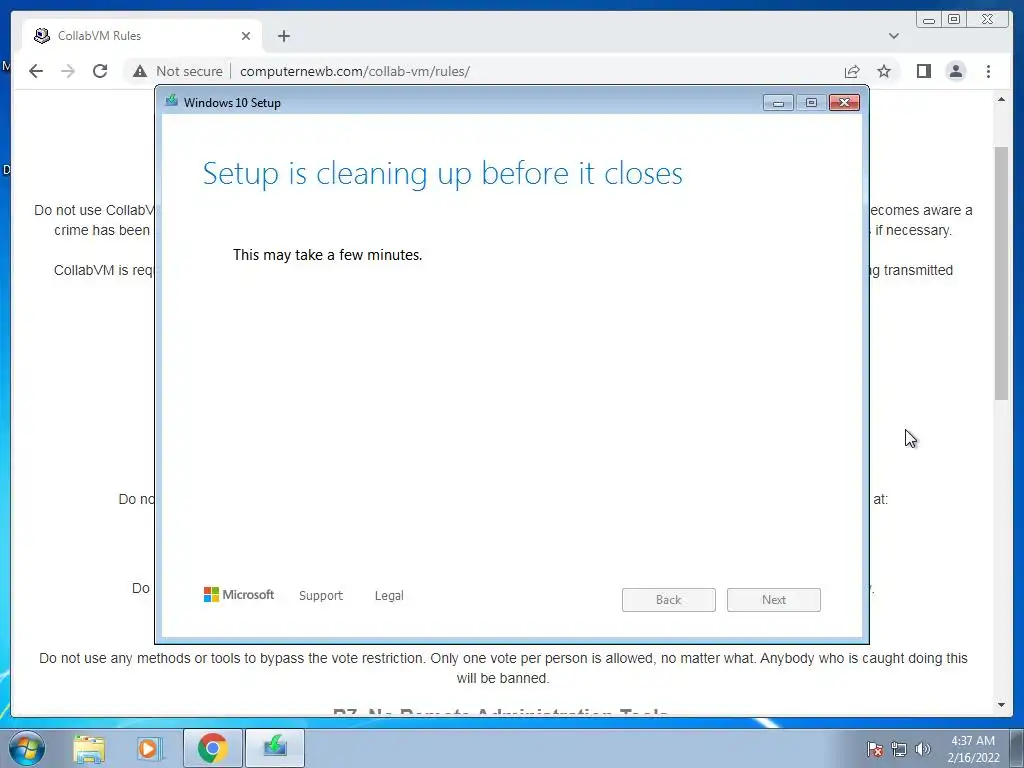Click the Chrome forward arrow
The width and height of the screenshot is (1024, 768).
pos(68,71)
